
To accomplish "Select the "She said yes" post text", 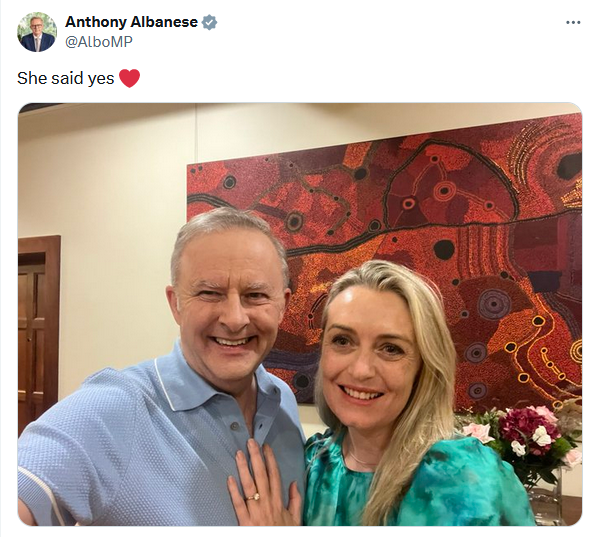I will pyautogui.click(x=65, y=78).
